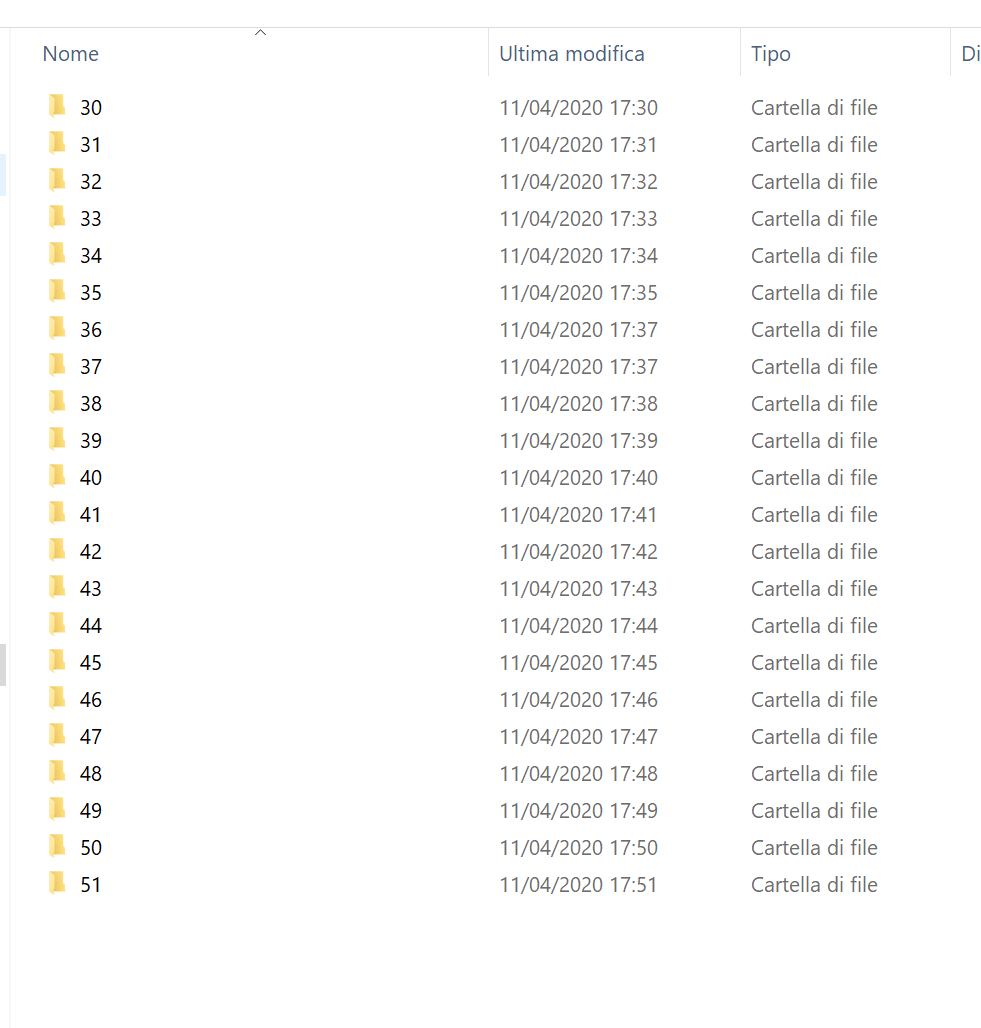Image resolution: width=981 pixels, height=1028 pixels.
Task: Click the folder icon for 42
Action: point(58,550)
